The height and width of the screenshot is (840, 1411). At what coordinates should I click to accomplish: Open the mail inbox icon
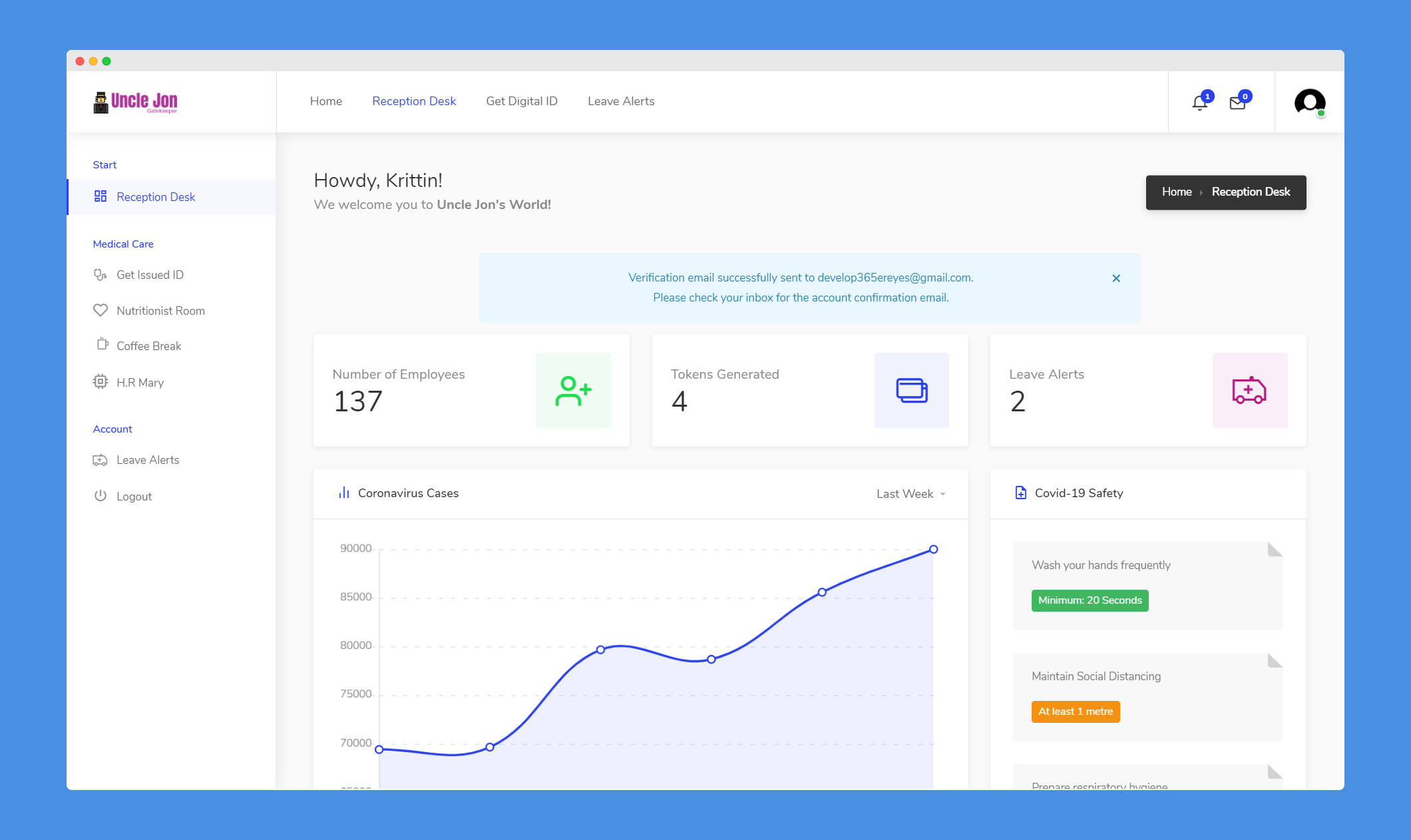pos(1237,103)
